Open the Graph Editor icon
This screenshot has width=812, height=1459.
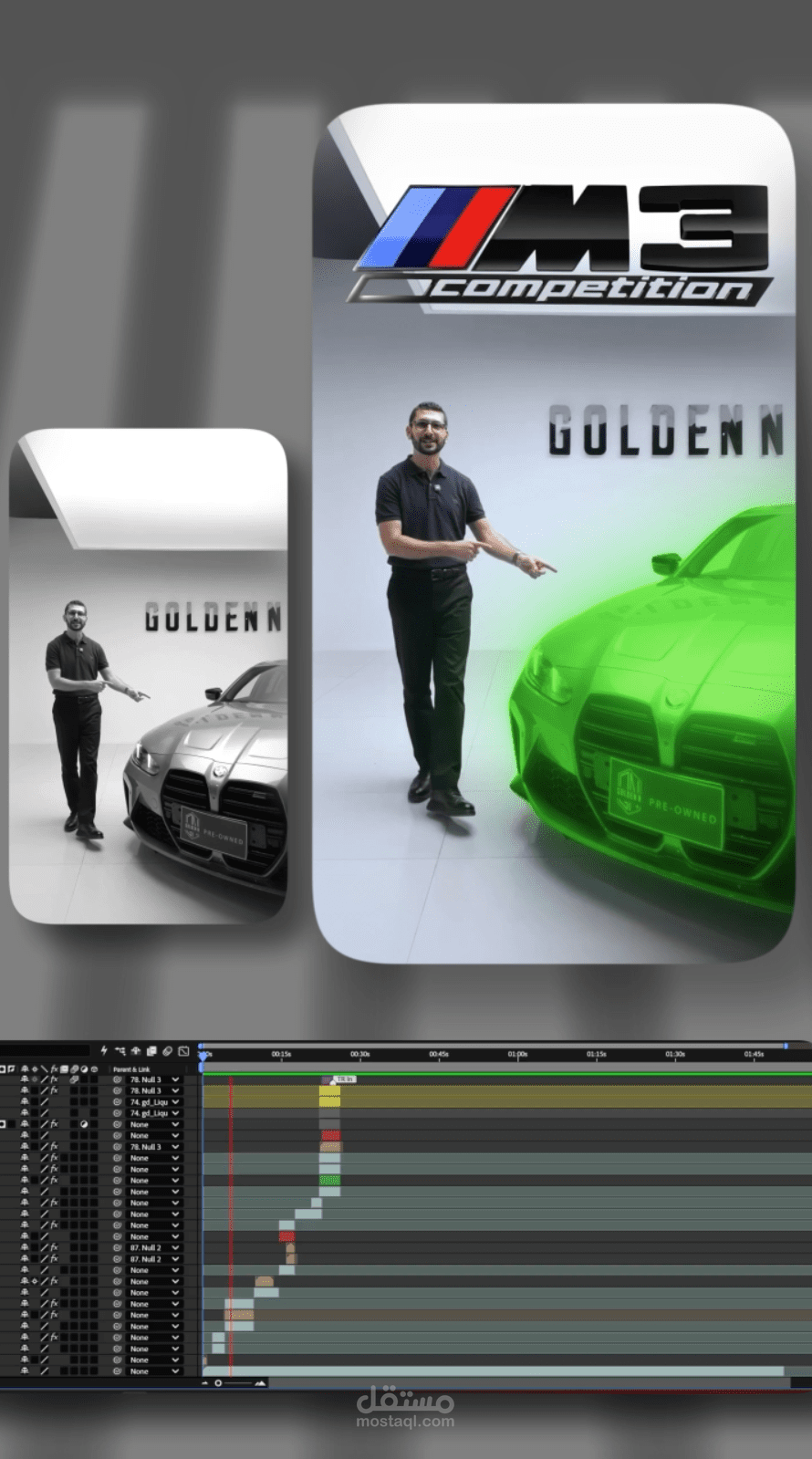183,1051
